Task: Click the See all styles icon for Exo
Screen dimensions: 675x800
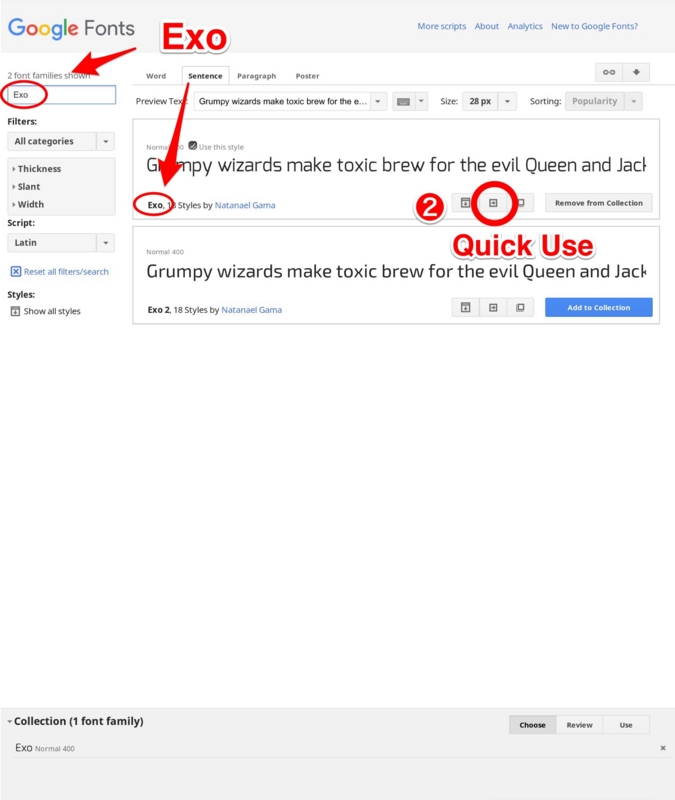Action: pyautogui.click(x=465, y=203)
